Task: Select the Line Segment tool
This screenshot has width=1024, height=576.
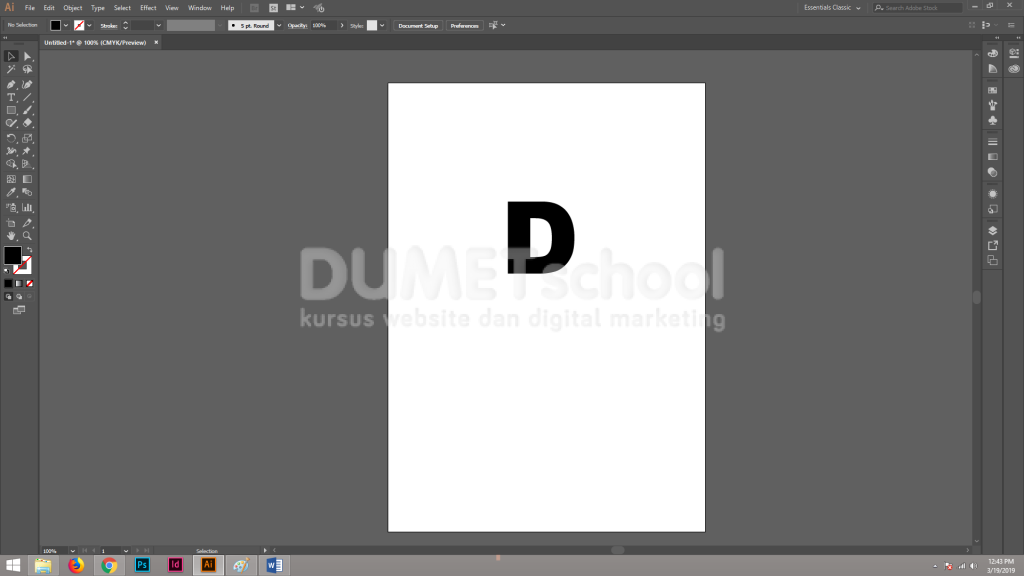Action: [27, 97]
